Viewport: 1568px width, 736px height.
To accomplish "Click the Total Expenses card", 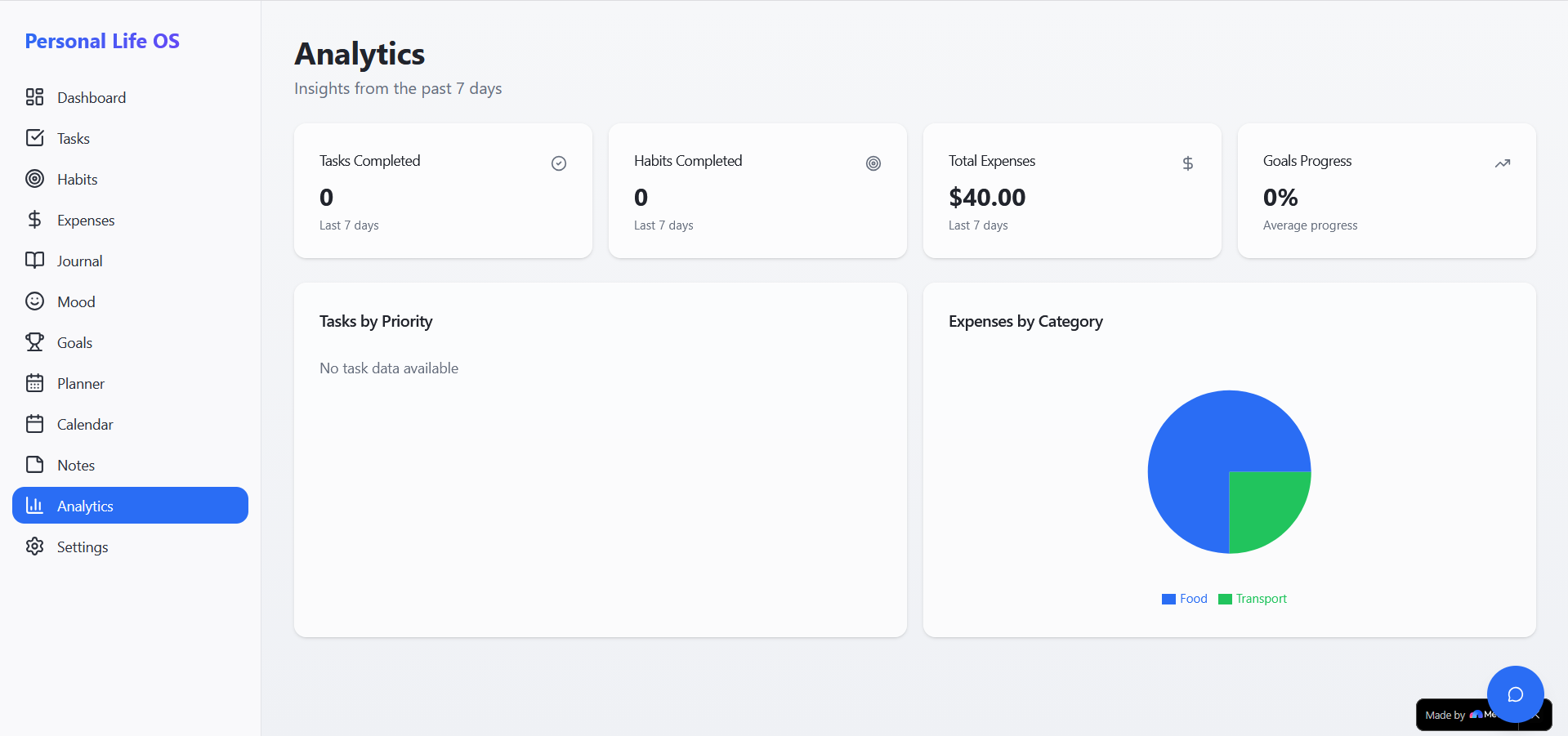I will [x=1072, y=191].
